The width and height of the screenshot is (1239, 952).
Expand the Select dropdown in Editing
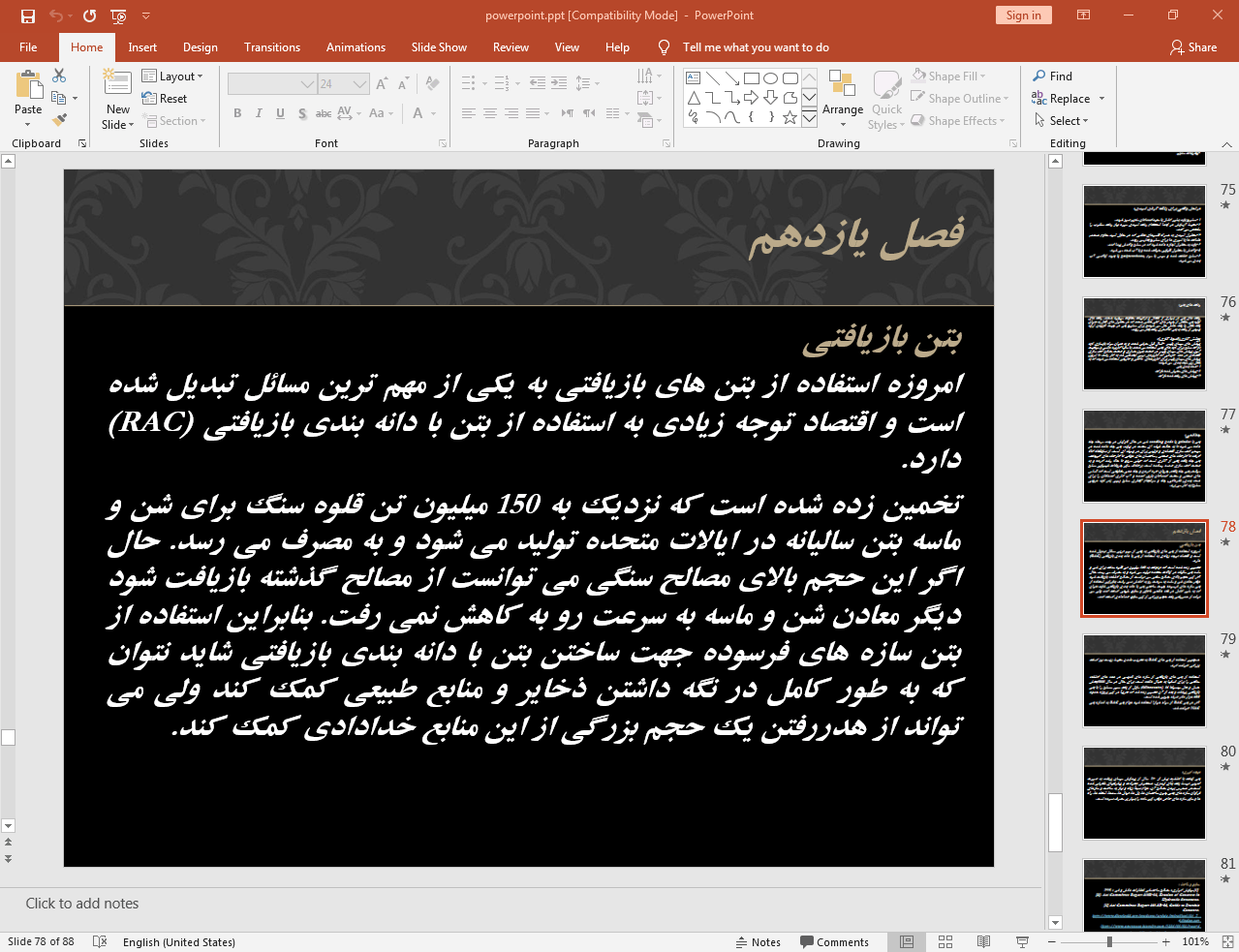[1062, 121]
